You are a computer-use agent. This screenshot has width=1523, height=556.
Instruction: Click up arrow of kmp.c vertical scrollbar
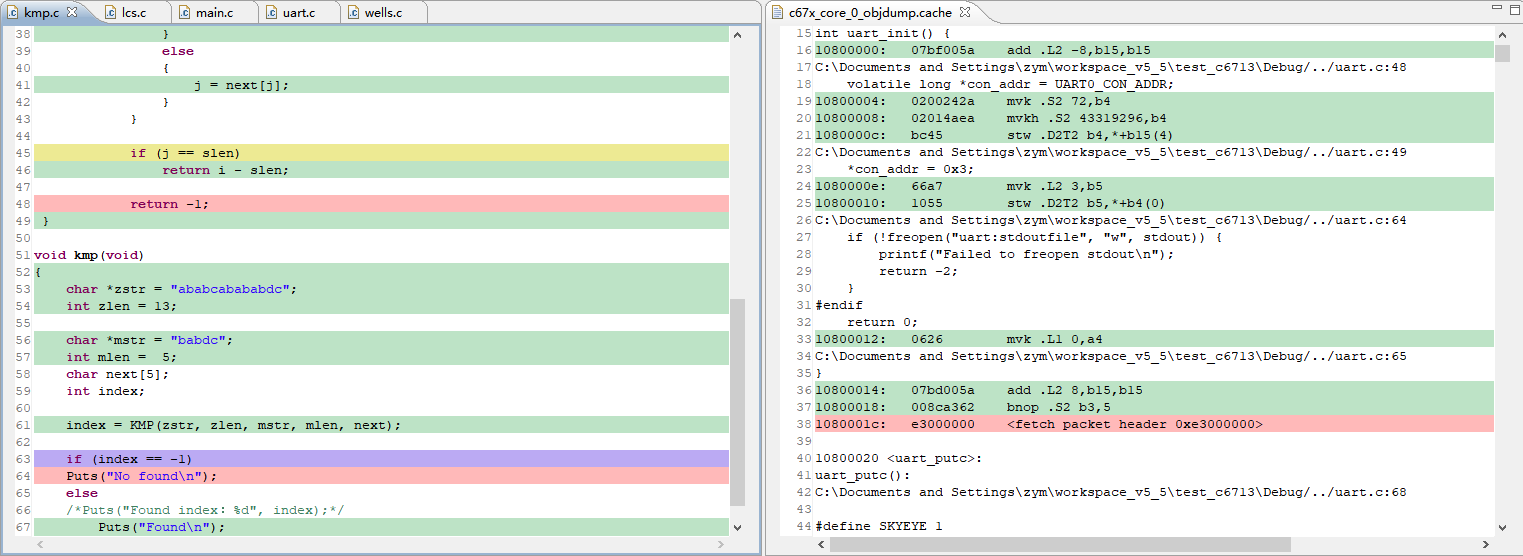point(738,34)
